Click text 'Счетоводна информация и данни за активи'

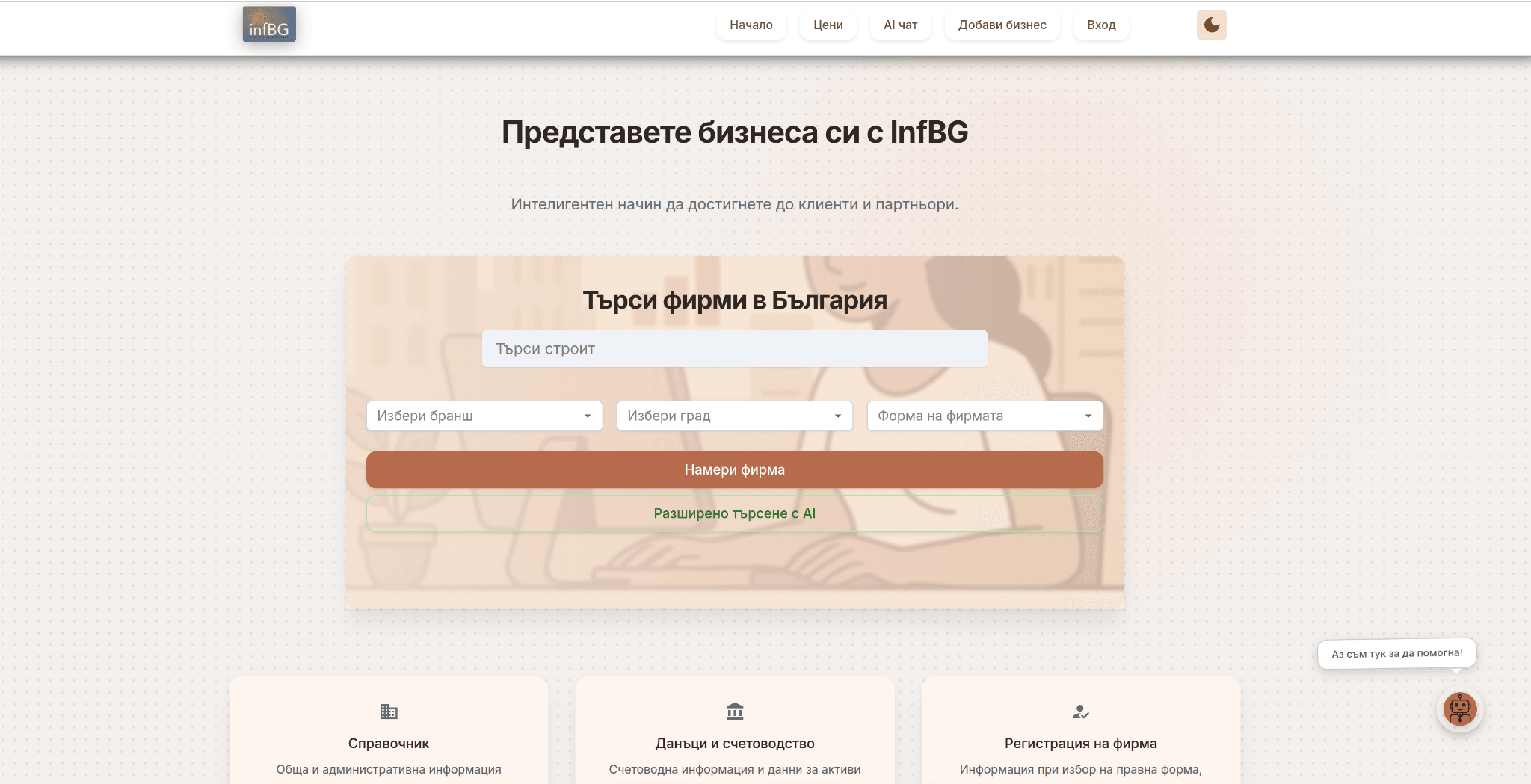(735, 770)
